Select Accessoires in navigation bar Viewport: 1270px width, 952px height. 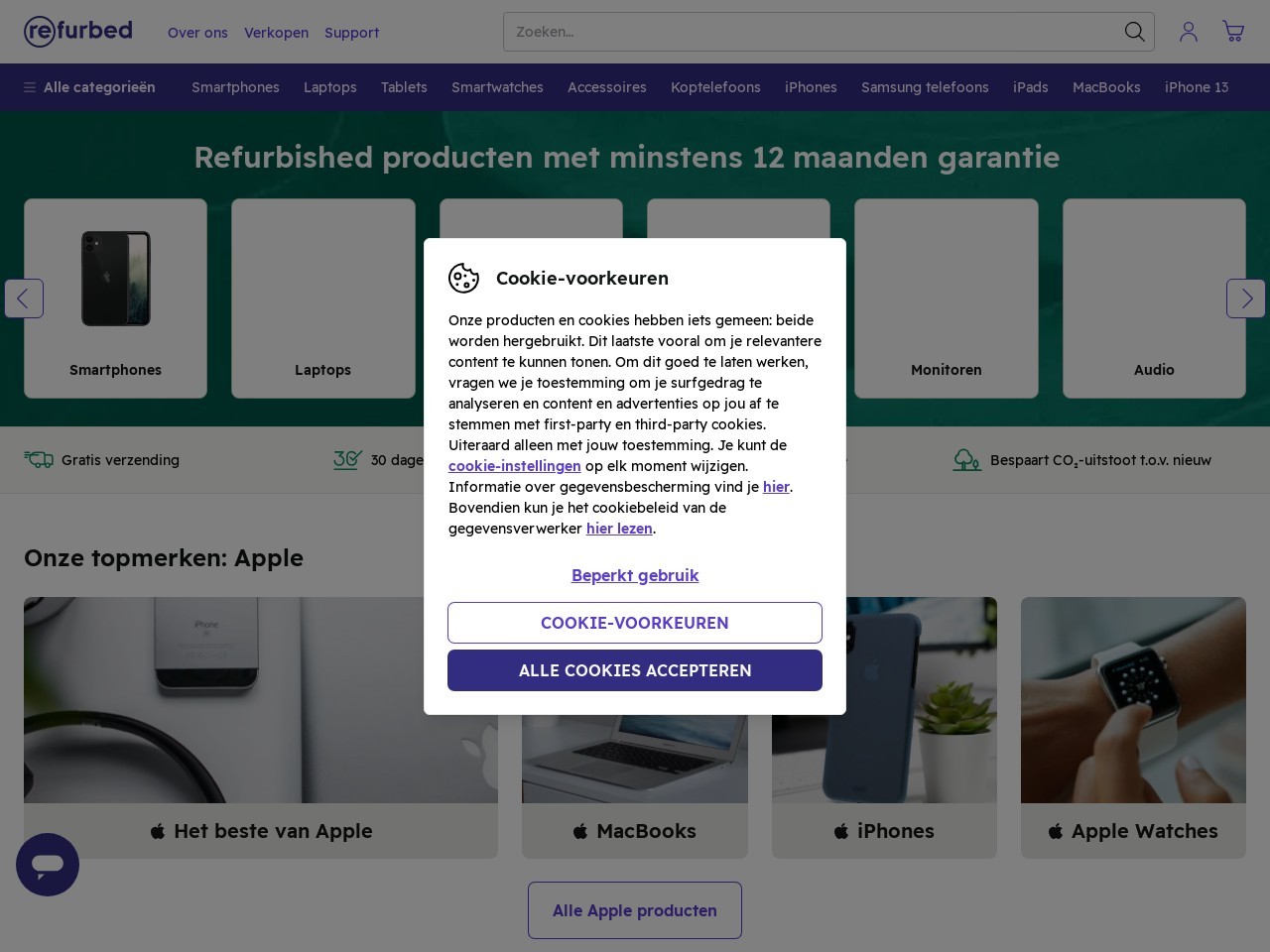(607, 87)
